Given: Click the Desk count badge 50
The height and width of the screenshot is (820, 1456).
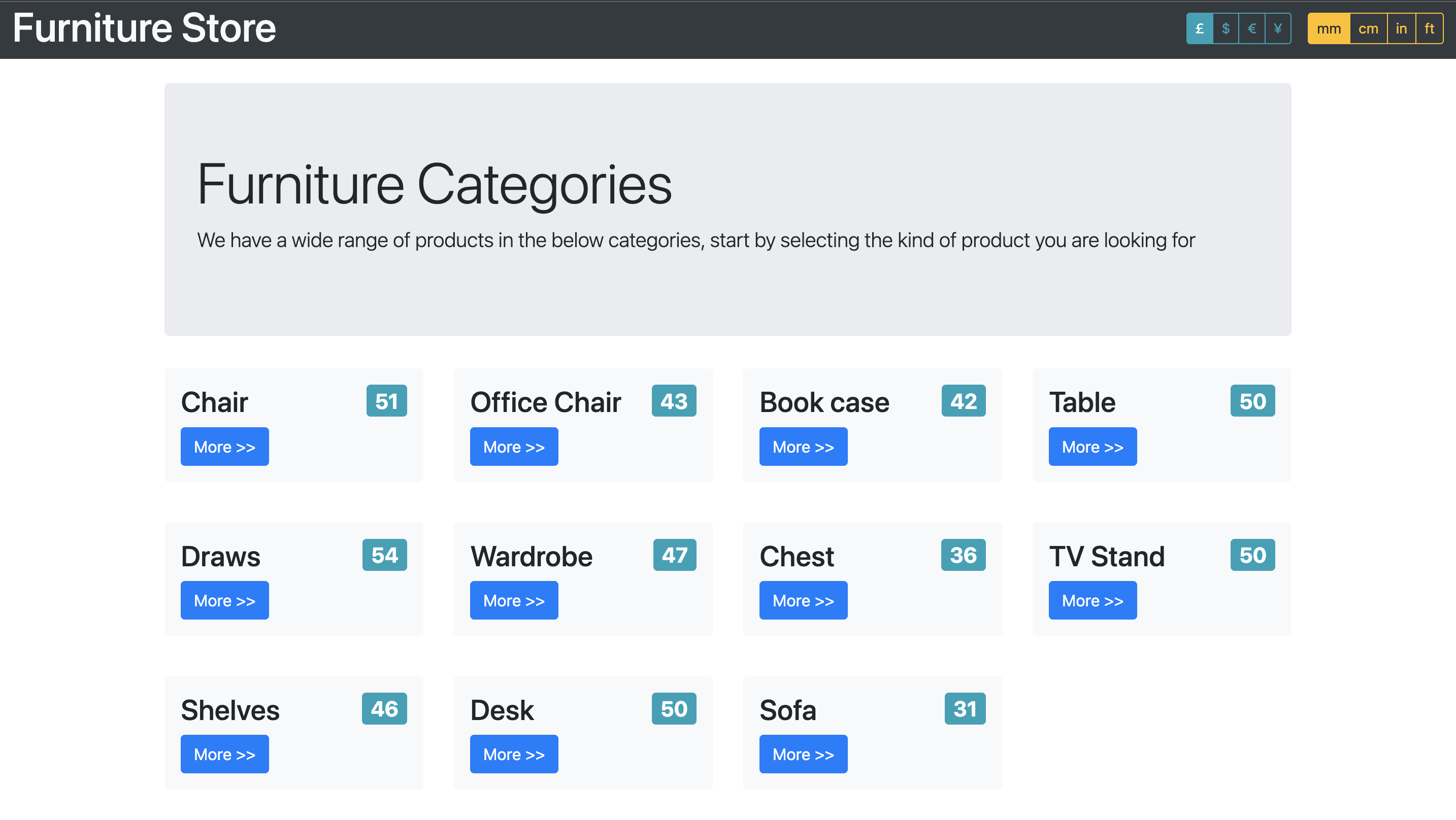Looking at the screenshot, I should (x=674, y=708).
